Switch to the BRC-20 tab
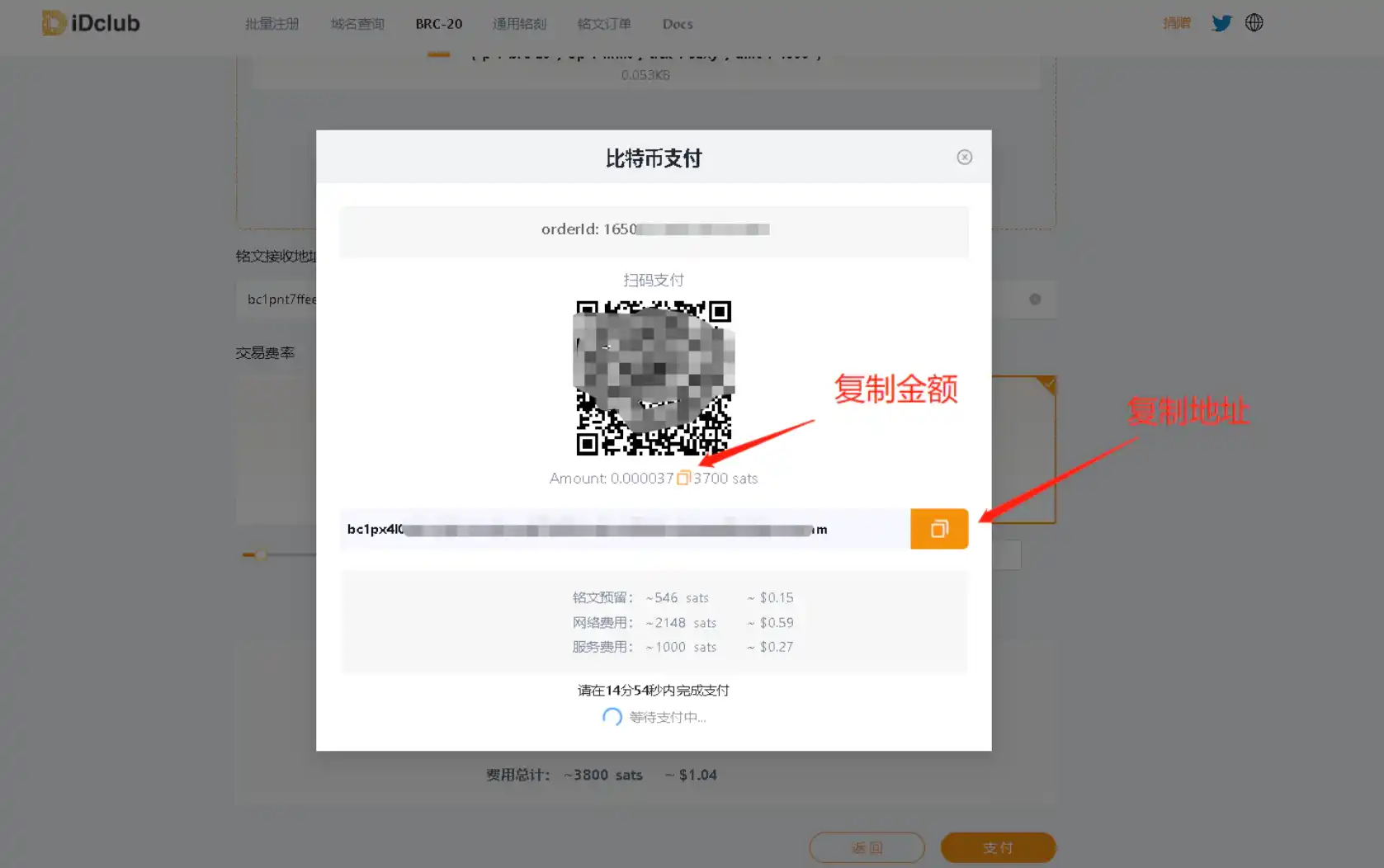Image resolution: width=1384 pixels, height=868 pixels. (x=438, y=24)
